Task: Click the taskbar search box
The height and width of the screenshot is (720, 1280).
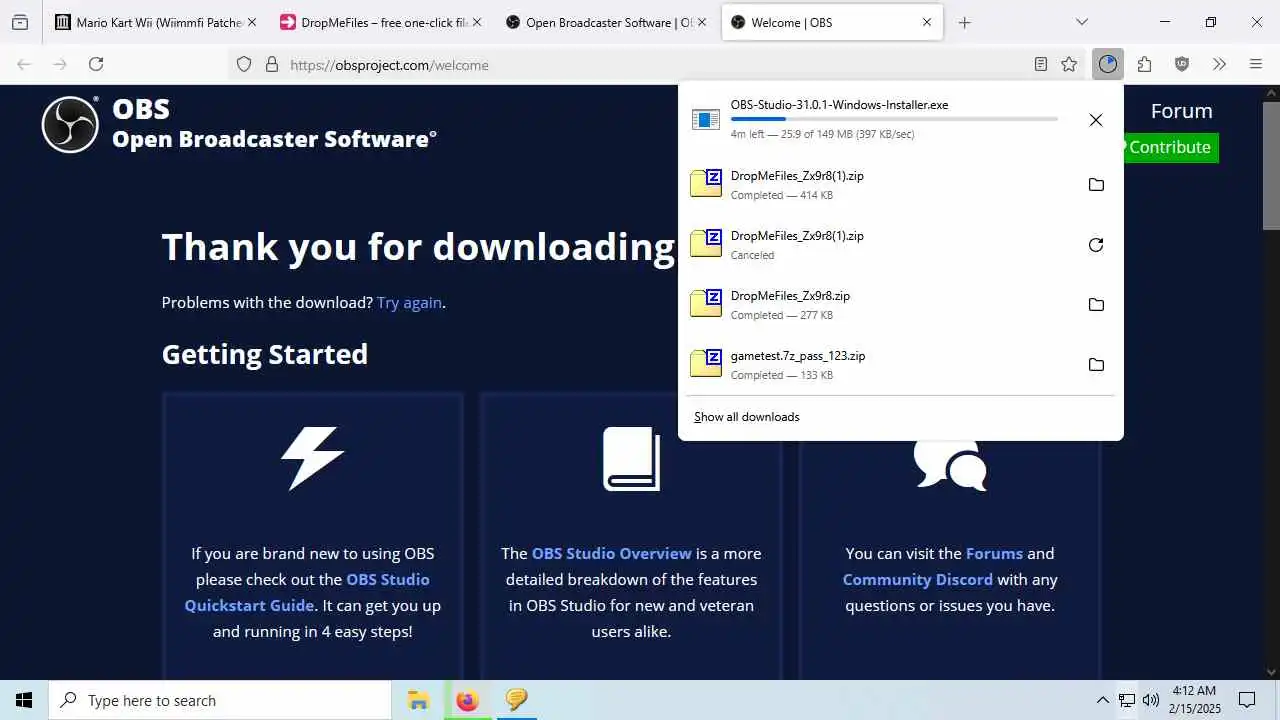Action: pyautogui.click(x=220, y=700)
